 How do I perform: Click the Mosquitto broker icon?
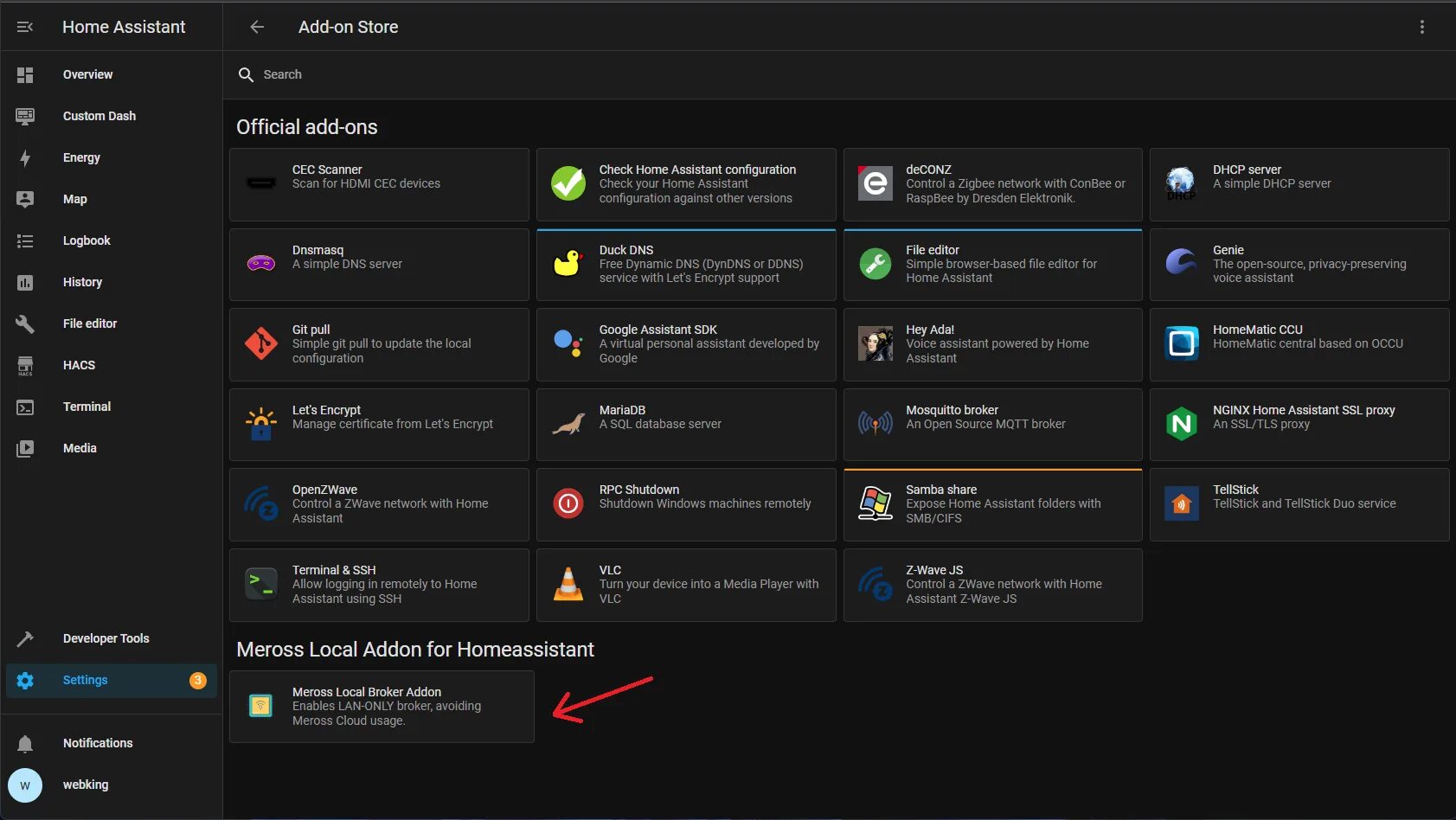875,423
